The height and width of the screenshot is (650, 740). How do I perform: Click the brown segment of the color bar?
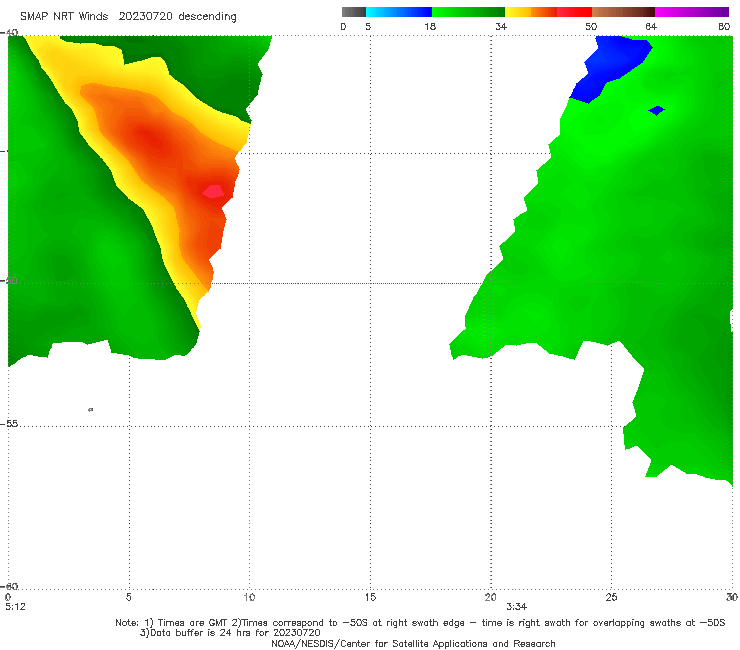[623, 12]
